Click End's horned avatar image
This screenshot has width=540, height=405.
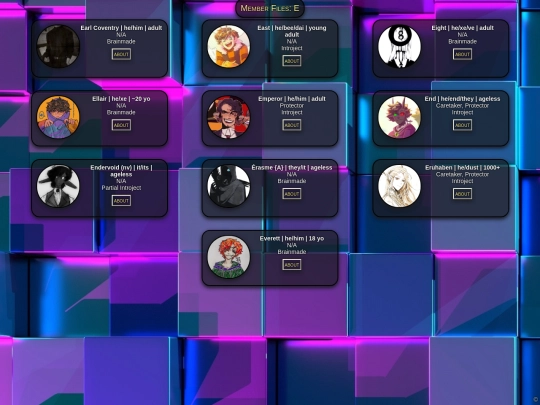pos(399,117)
